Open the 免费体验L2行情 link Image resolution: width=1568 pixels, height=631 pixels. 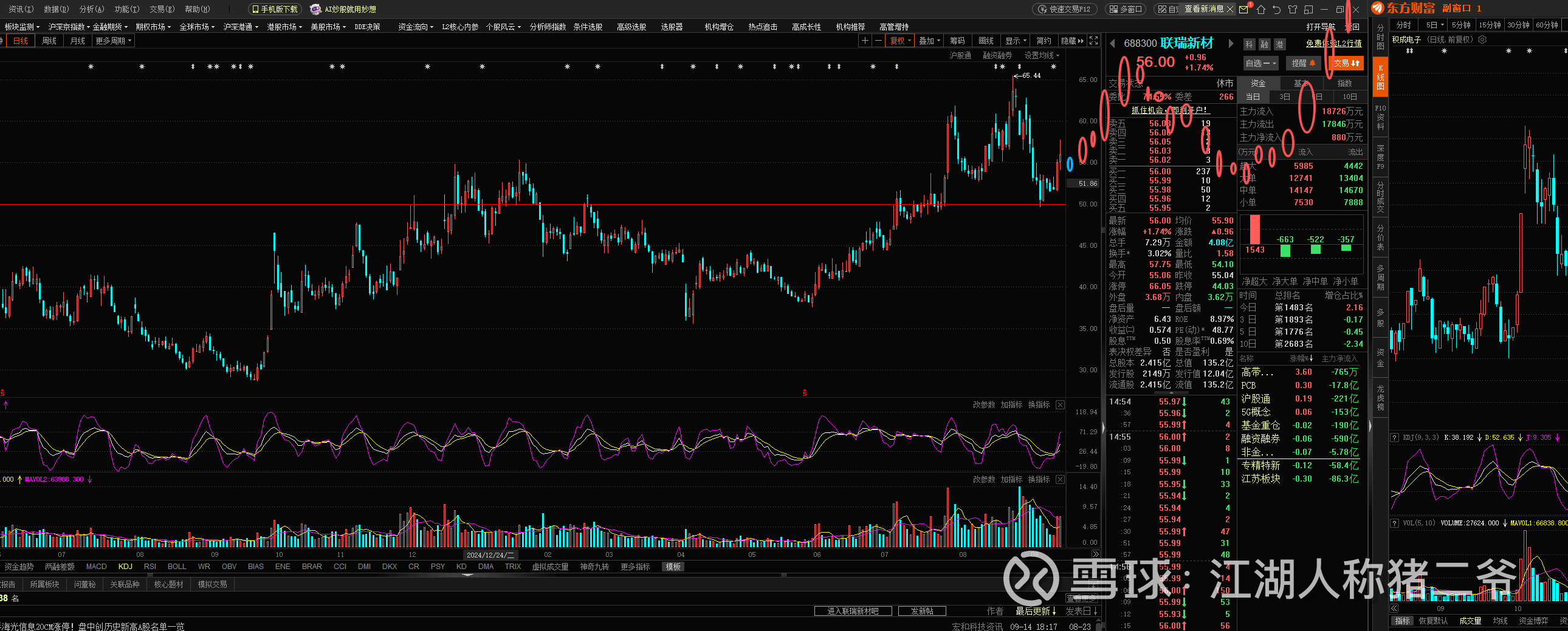coord(1333,43)
